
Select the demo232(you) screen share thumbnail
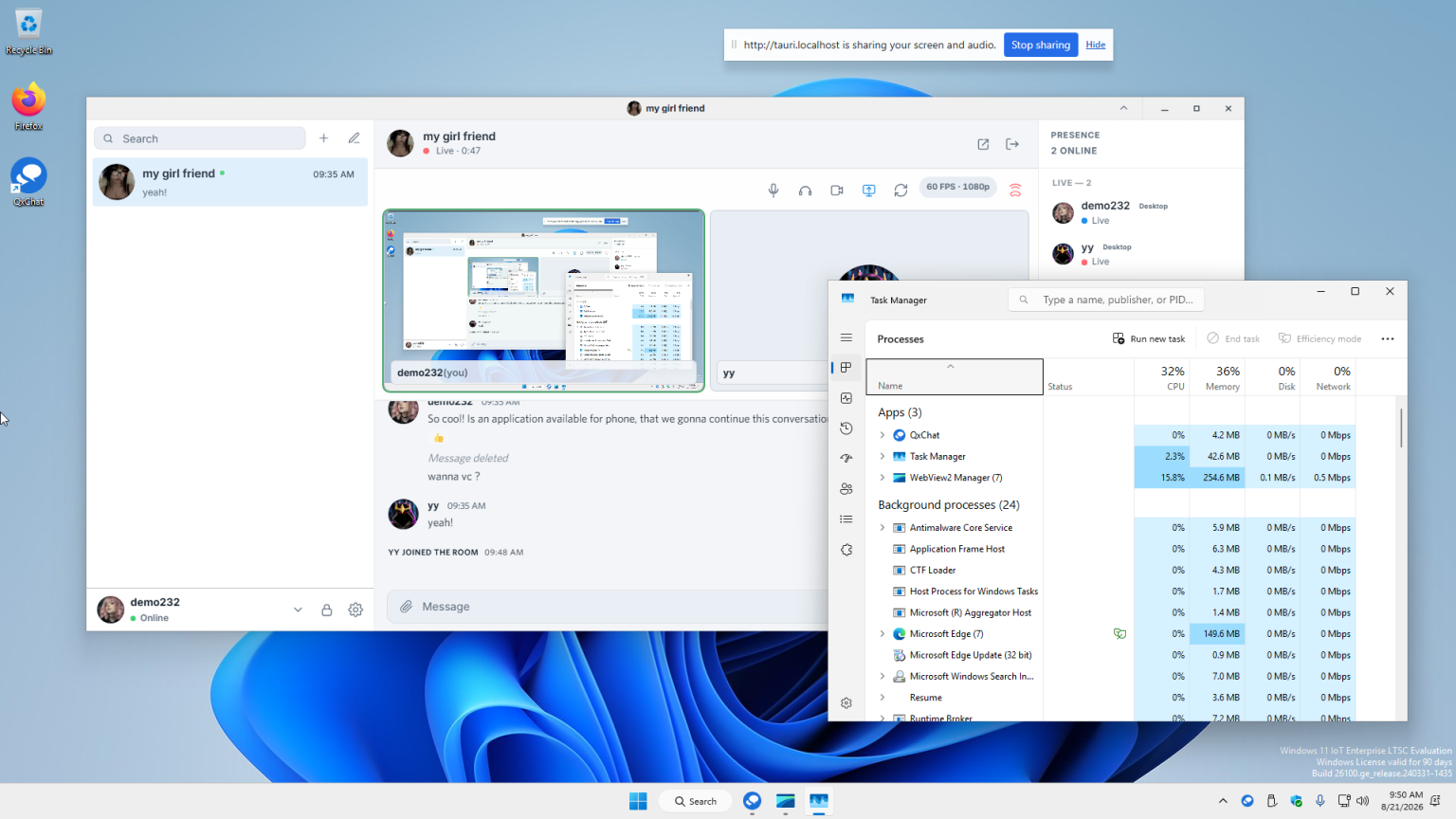coord(543,300)
